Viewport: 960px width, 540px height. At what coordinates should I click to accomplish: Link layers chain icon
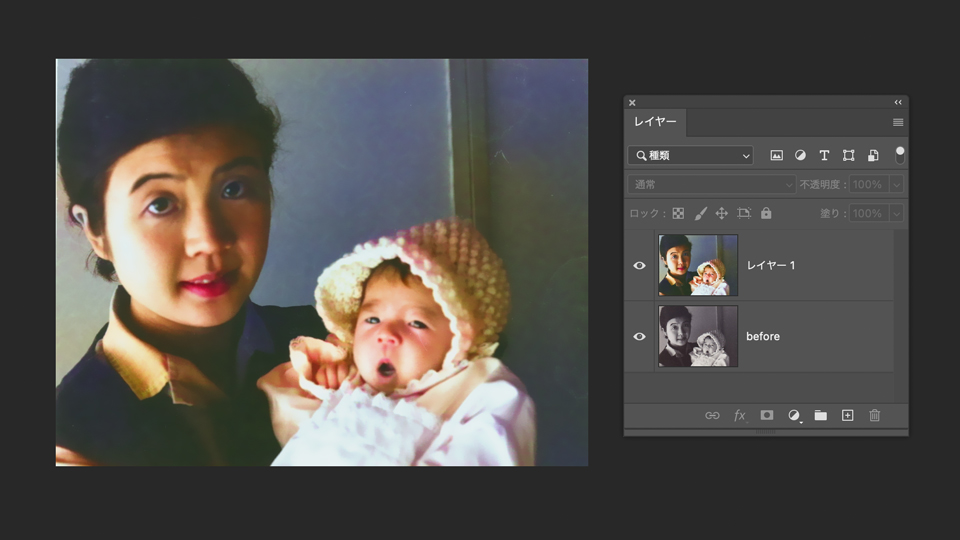click(x=712, y=415)
